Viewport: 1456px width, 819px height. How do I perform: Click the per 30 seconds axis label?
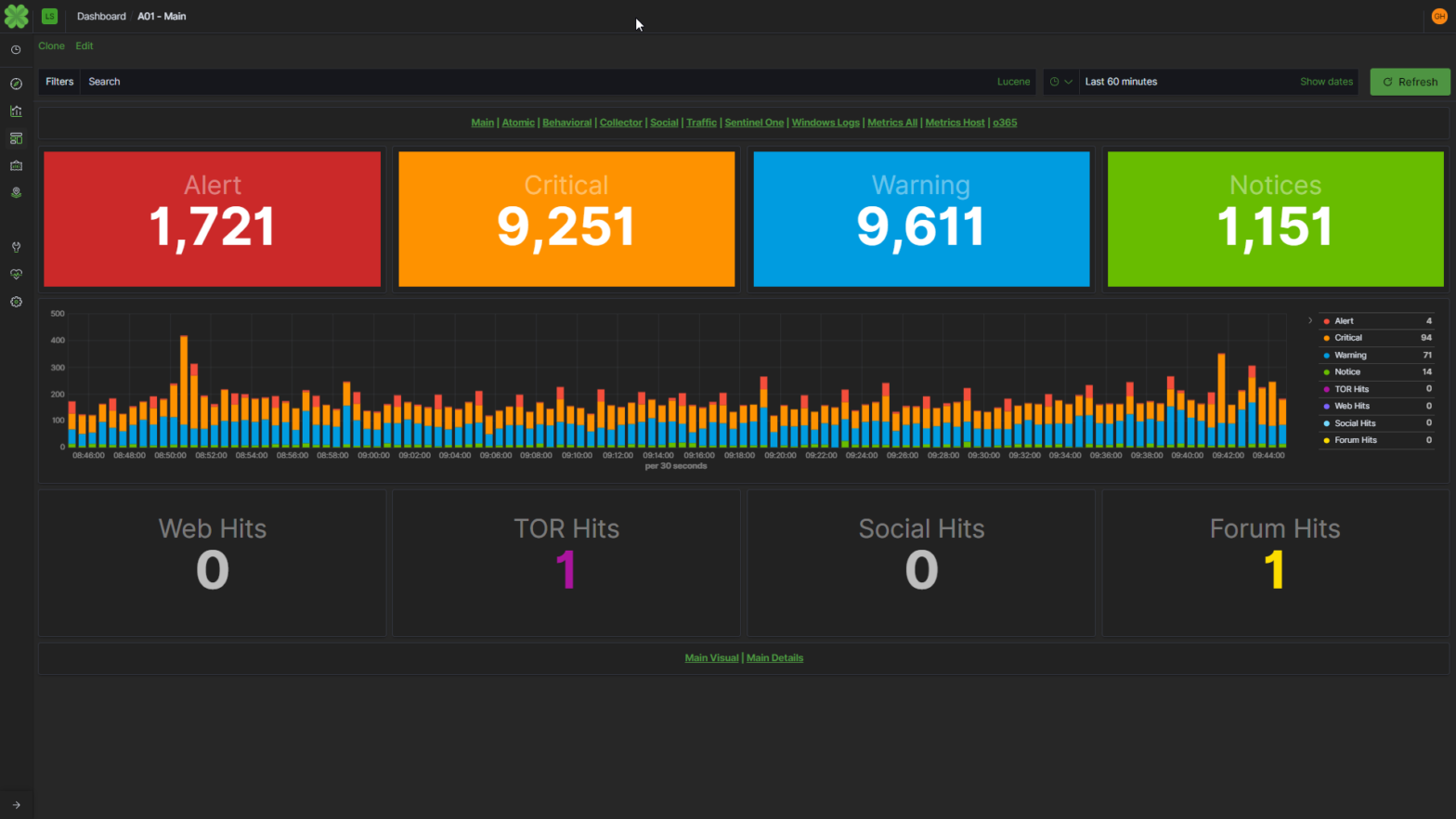click(x=676, y=466)
